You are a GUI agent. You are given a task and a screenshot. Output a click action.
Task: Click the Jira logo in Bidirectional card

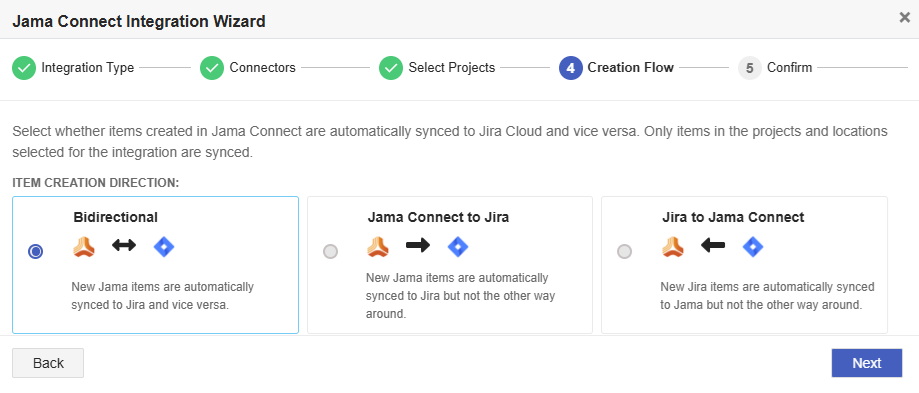[x=164, y=247]
